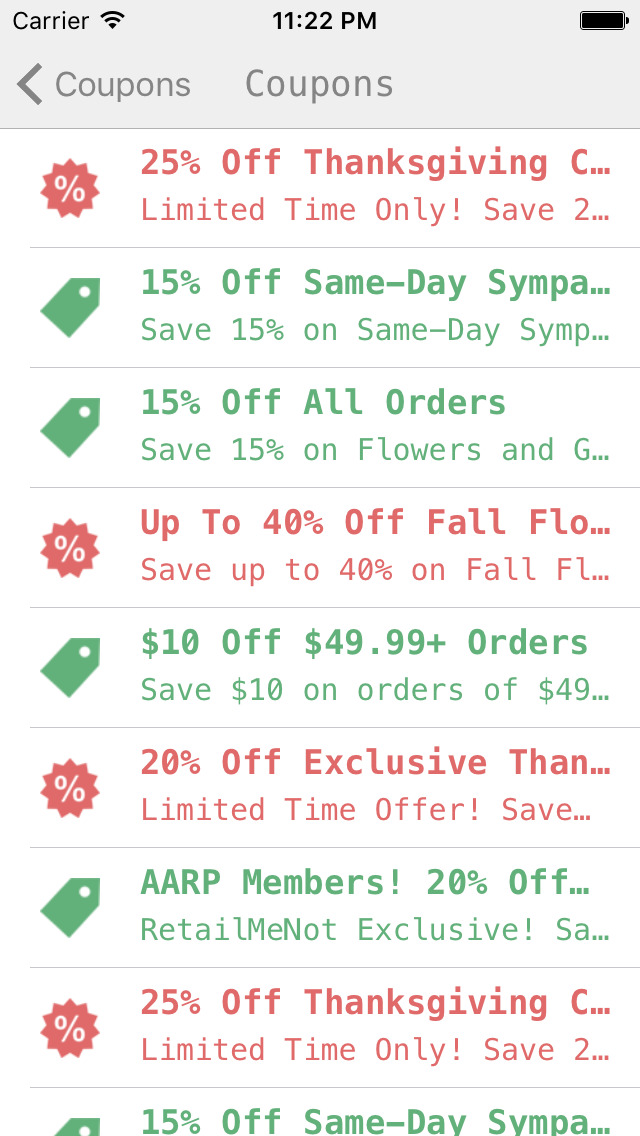
Task: Tap the Coupons screen title
Action: click(x=318, y=84)
